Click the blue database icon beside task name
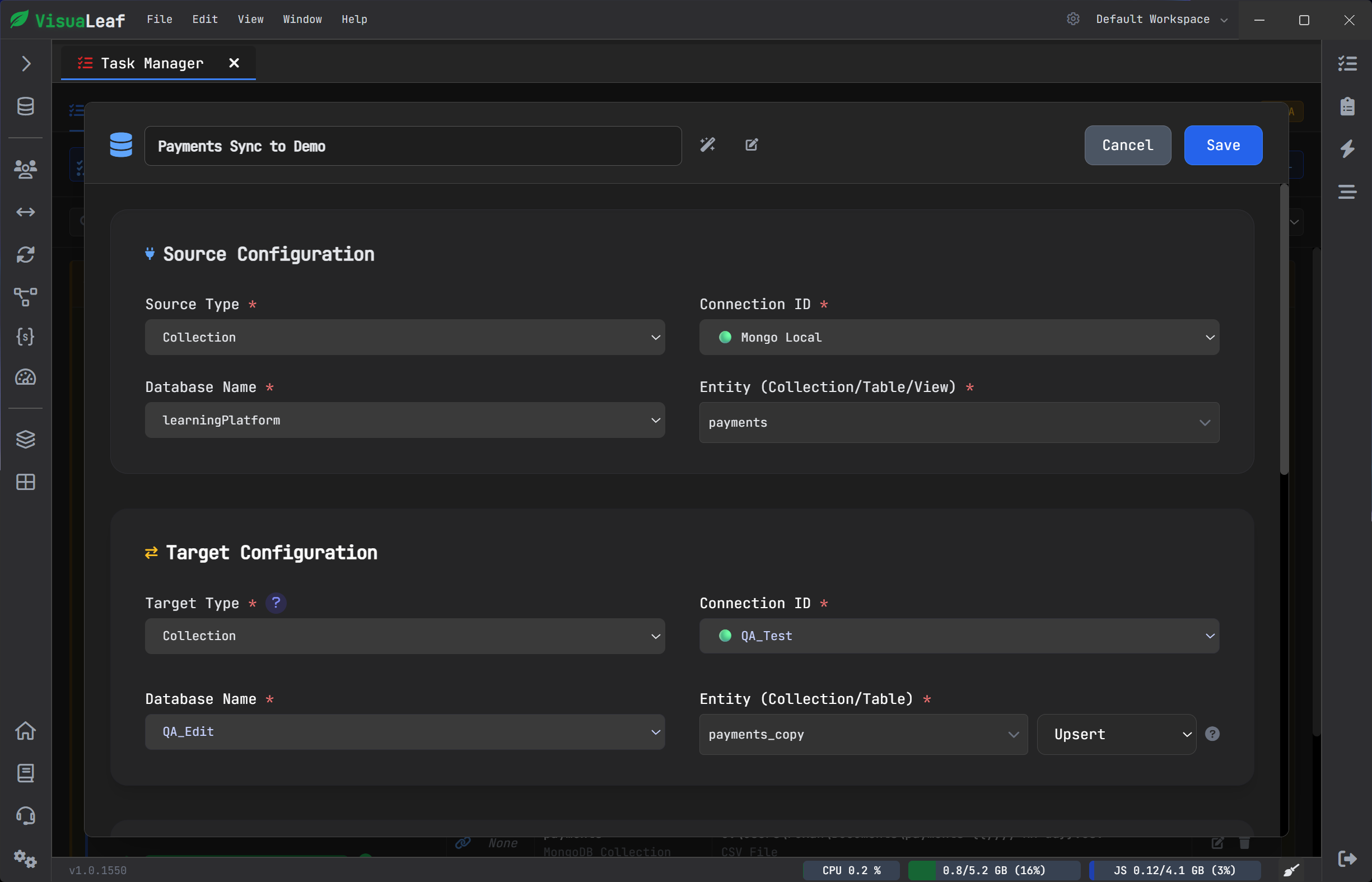The width and height of the screenshot is (1372, 882). [121, 145]
